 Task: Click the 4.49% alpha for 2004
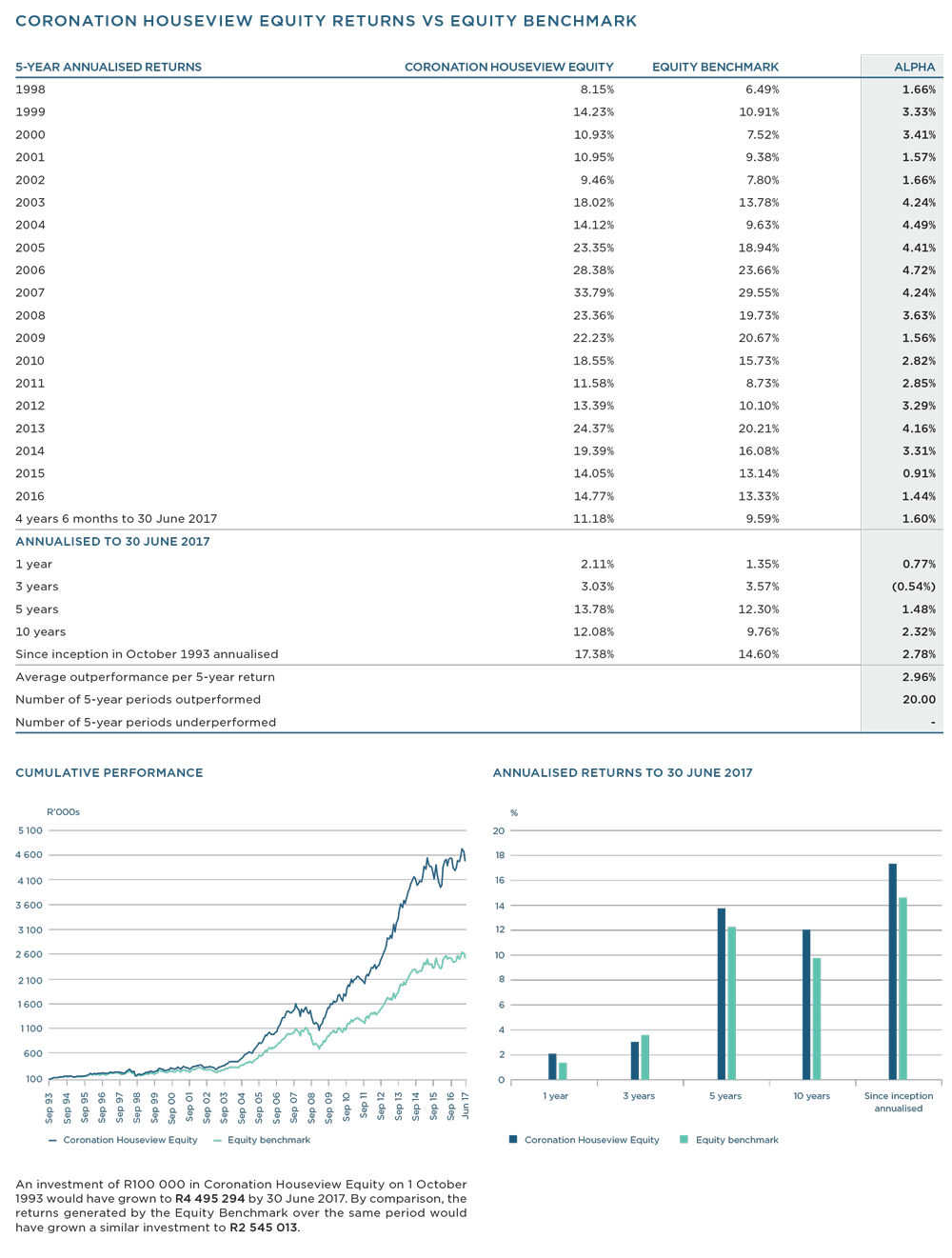click(919, 226)
